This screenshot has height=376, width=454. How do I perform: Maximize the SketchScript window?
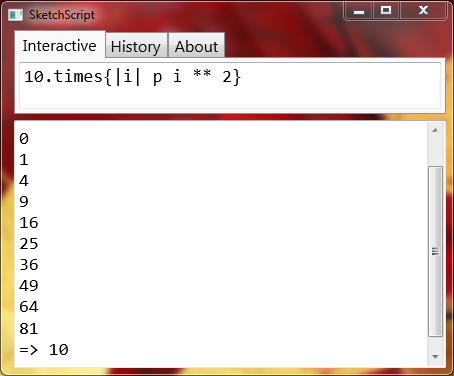[x=386, y=11]
